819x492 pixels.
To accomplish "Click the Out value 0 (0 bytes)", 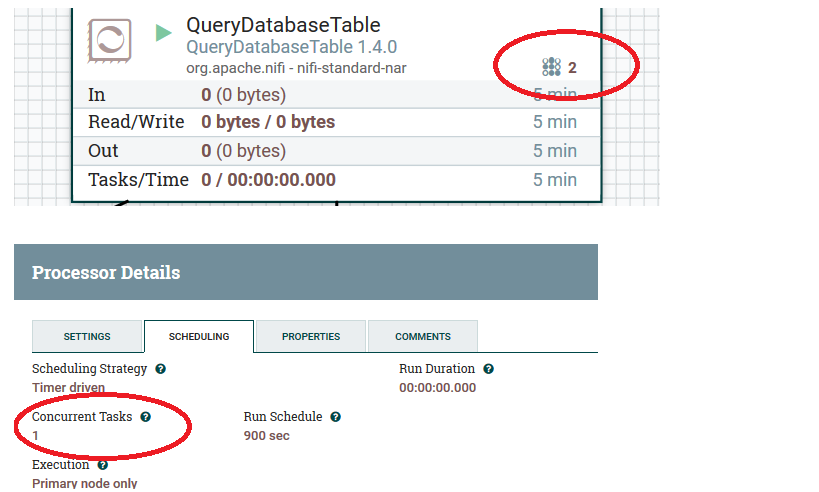I will [243, 150].
